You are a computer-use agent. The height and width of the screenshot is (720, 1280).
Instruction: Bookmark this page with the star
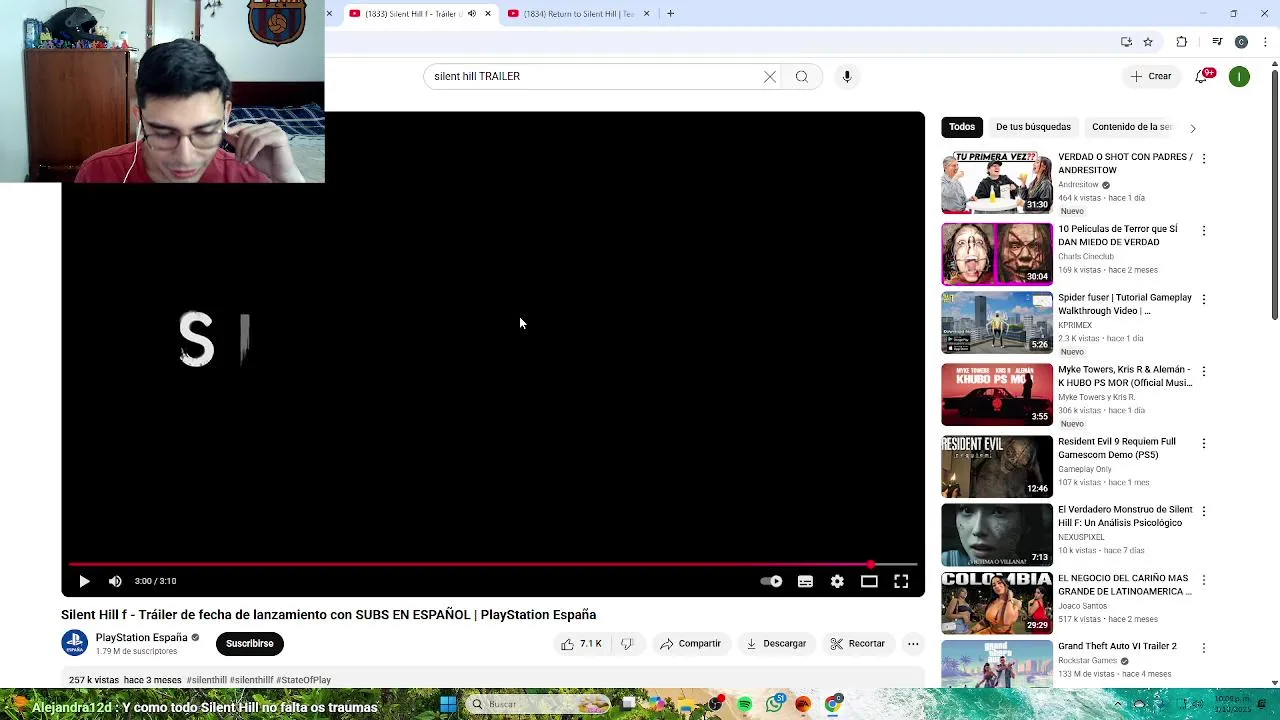(1148, 42)
